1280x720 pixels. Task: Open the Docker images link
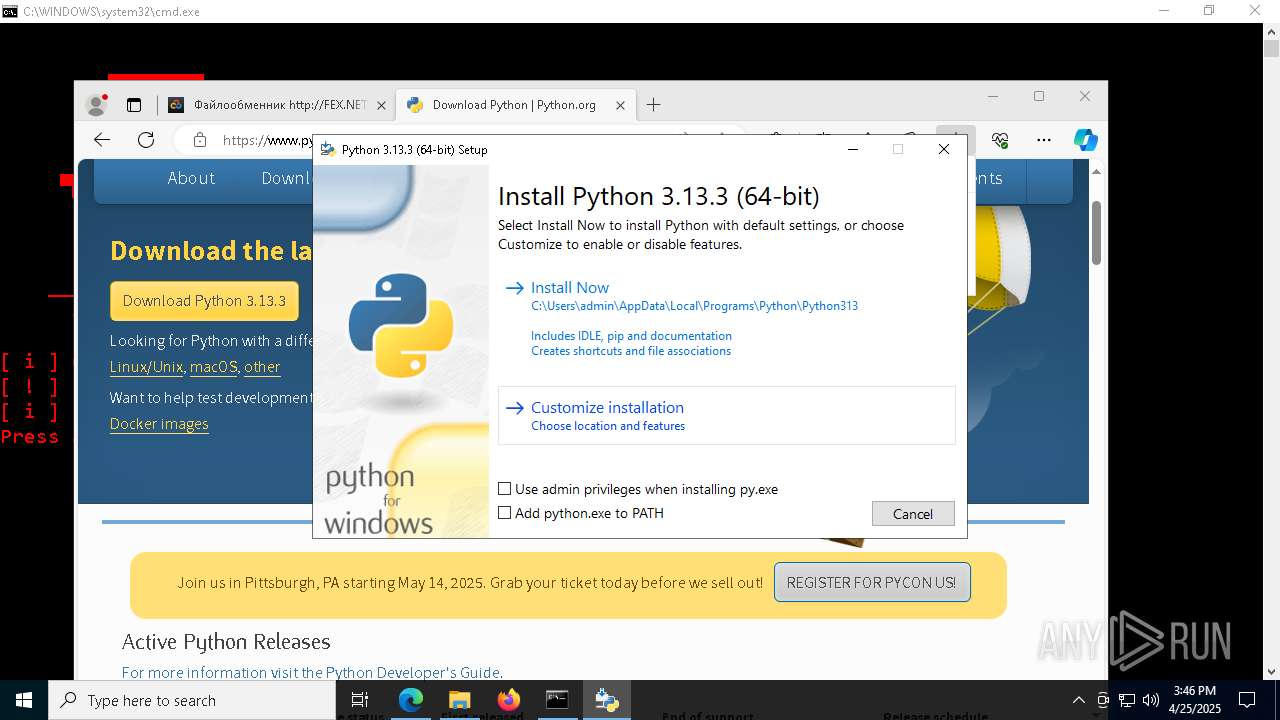[159, 424]
